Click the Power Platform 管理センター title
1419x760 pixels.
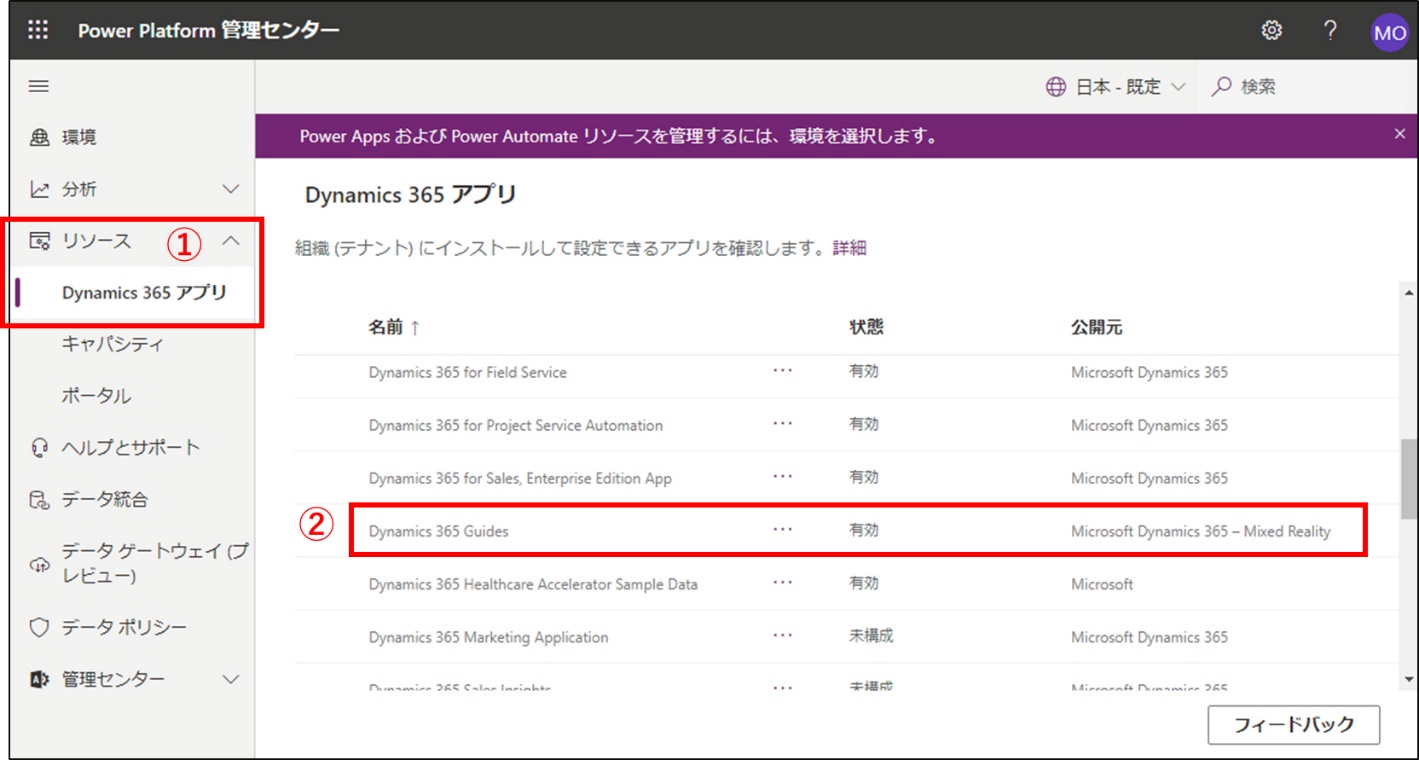(209, 31)
